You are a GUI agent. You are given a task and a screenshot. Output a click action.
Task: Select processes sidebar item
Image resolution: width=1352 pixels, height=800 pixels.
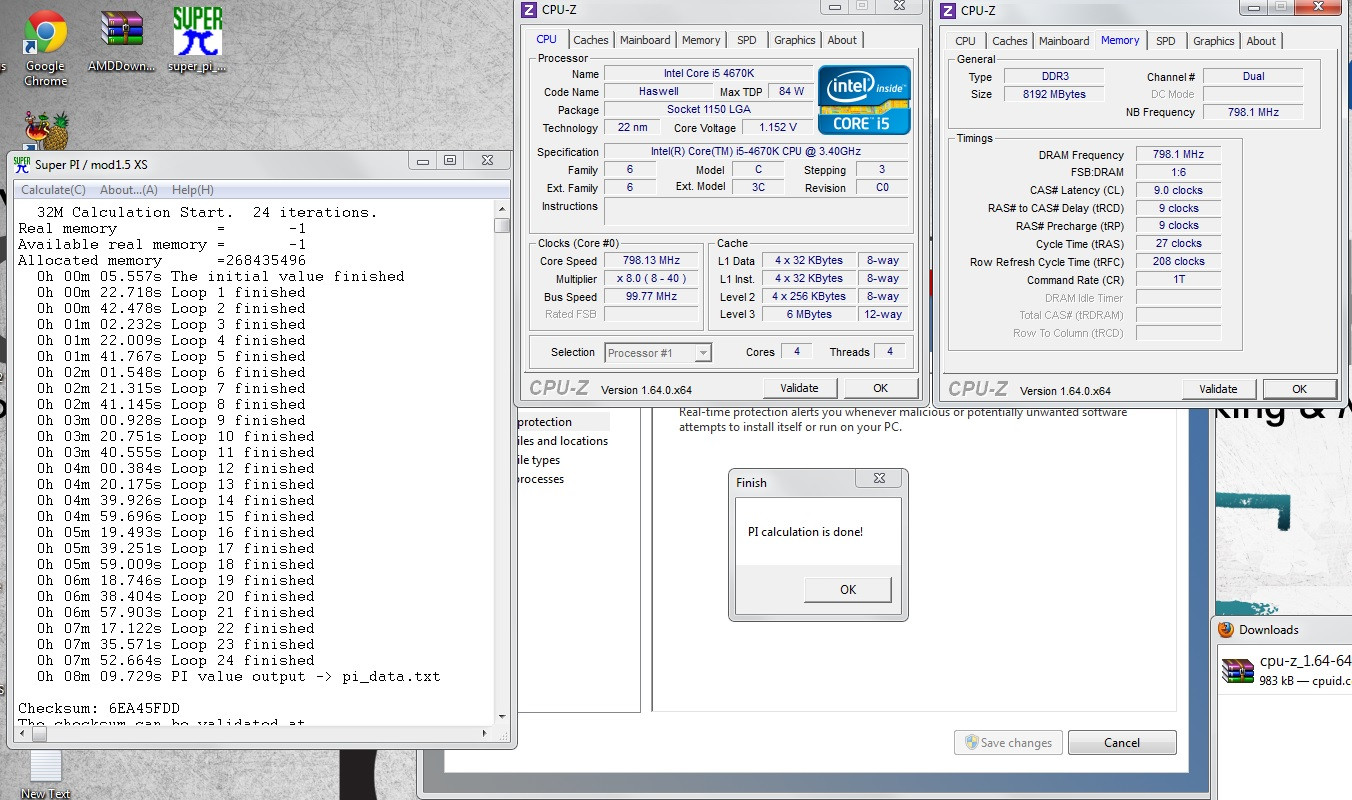point(541,479)
